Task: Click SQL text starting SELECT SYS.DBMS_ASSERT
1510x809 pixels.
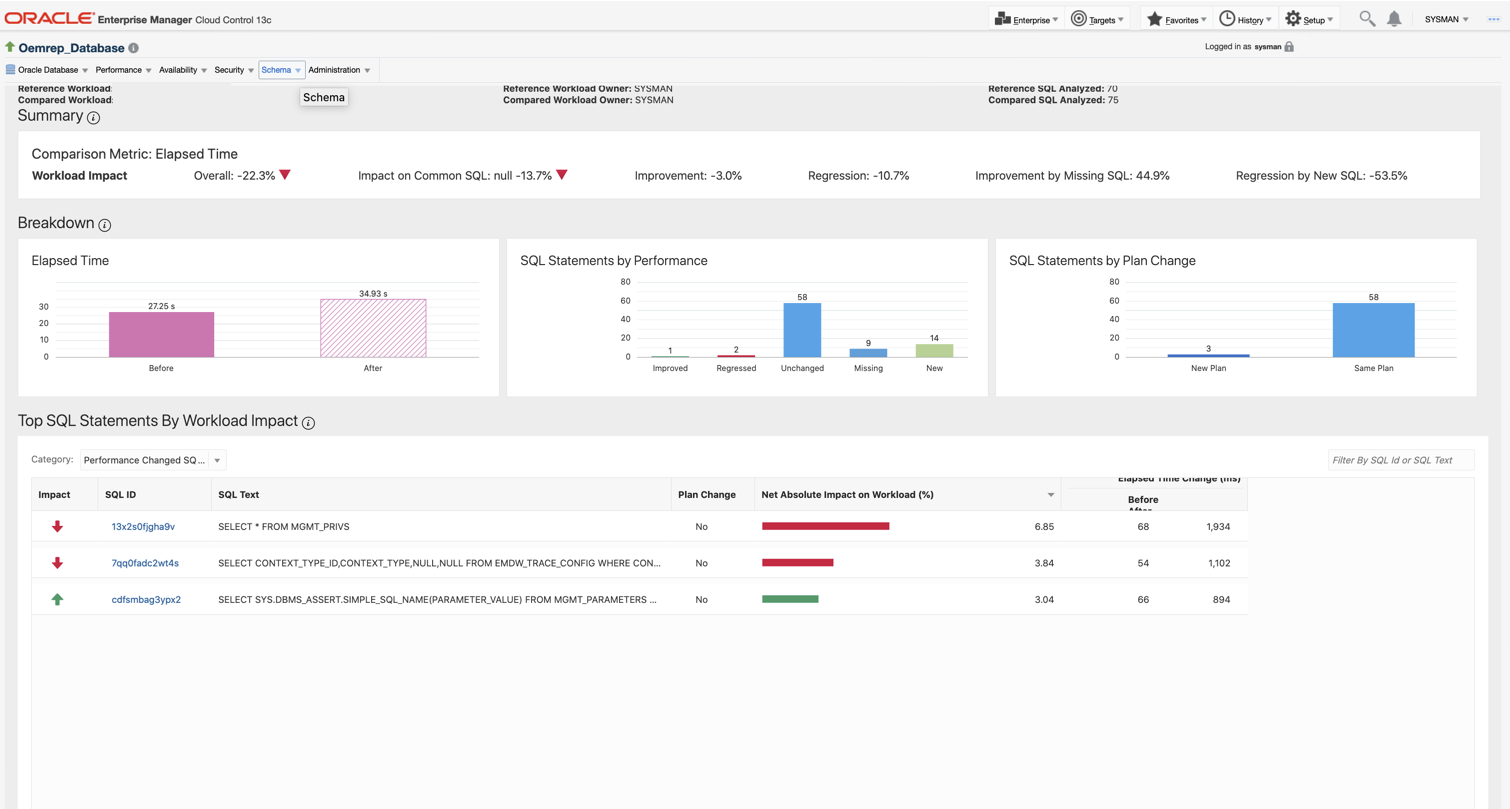Action: point(437,599)
